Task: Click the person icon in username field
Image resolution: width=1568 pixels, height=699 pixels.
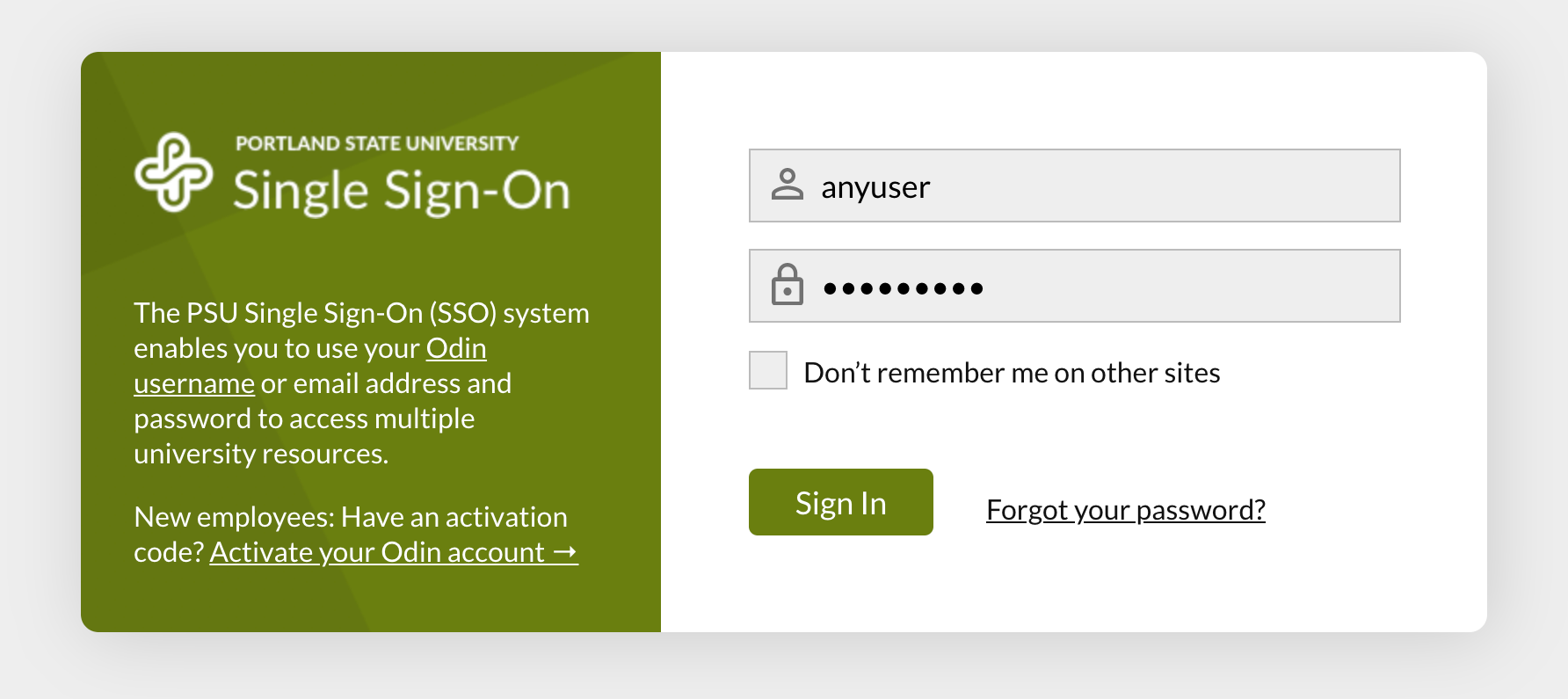Action: [787, 185]
